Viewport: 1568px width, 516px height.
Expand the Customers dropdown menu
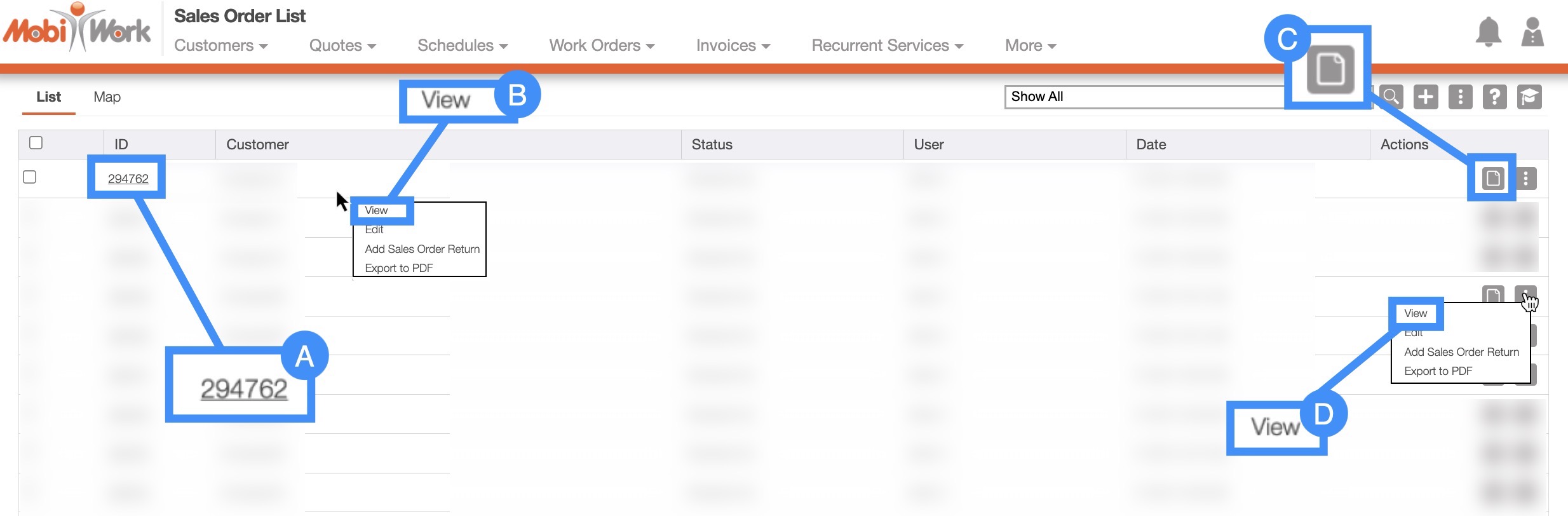point(220,46)
